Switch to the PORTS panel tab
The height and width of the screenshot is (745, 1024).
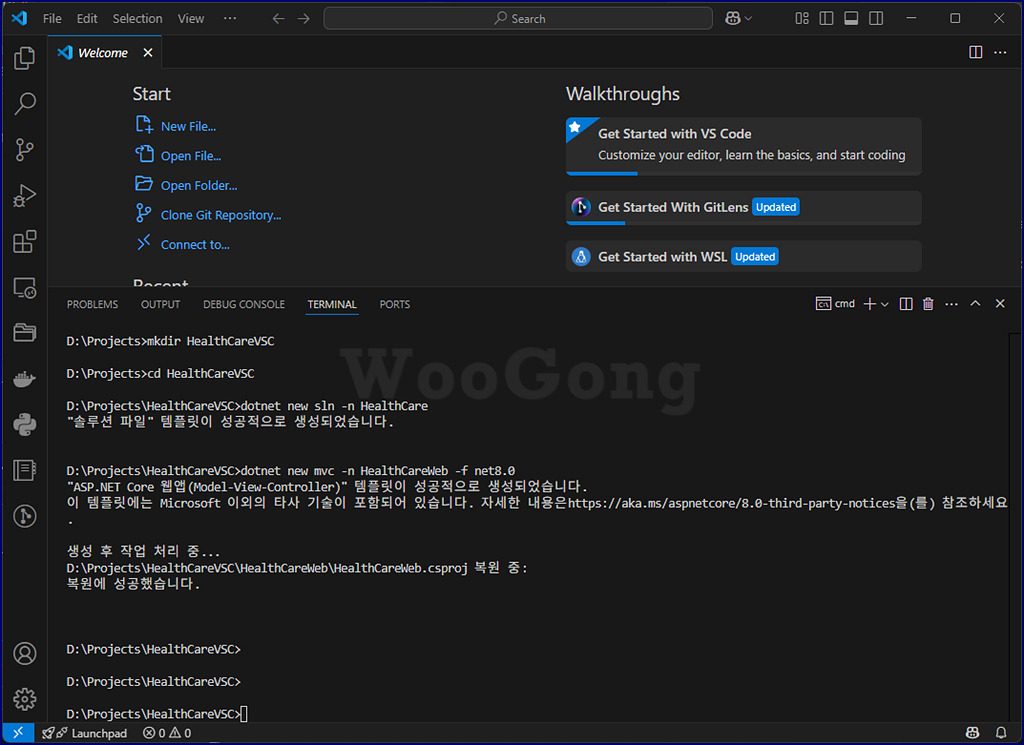[x=394, y=304]
